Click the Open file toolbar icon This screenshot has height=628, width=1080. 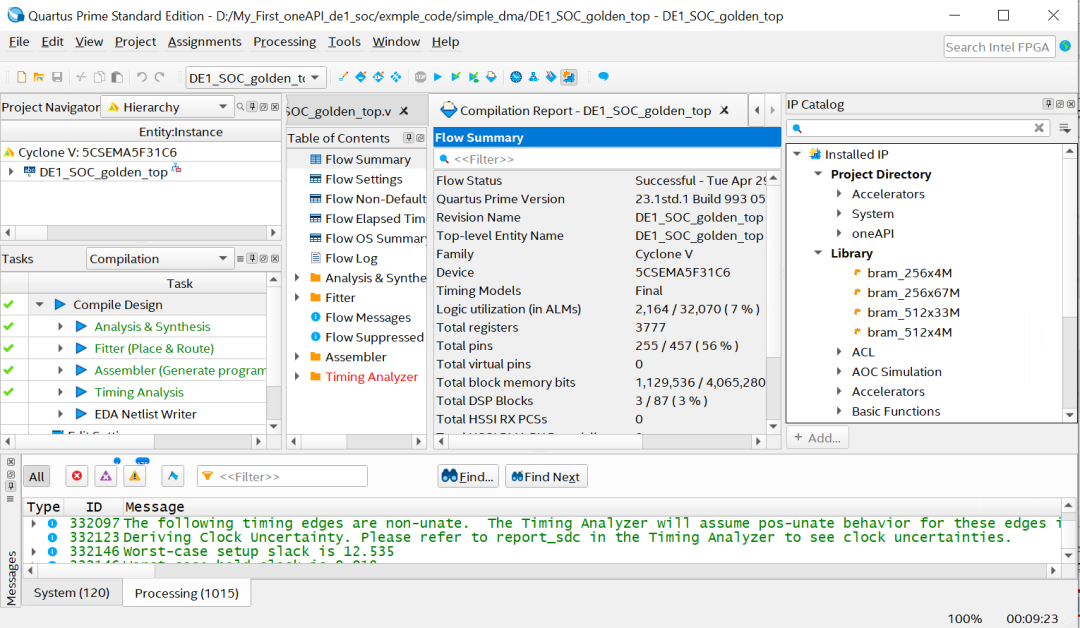tap(39, 77)
